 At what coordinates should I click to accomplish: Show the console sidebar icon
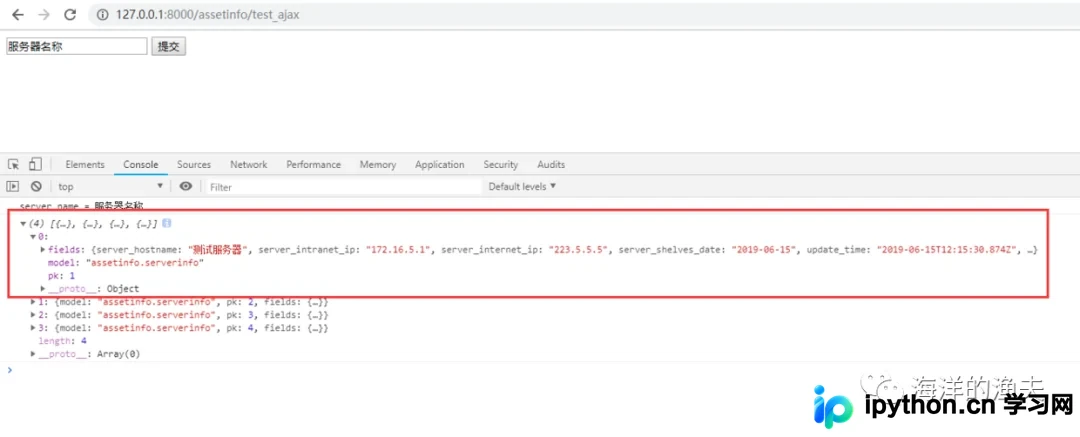[x=12, y=186]
